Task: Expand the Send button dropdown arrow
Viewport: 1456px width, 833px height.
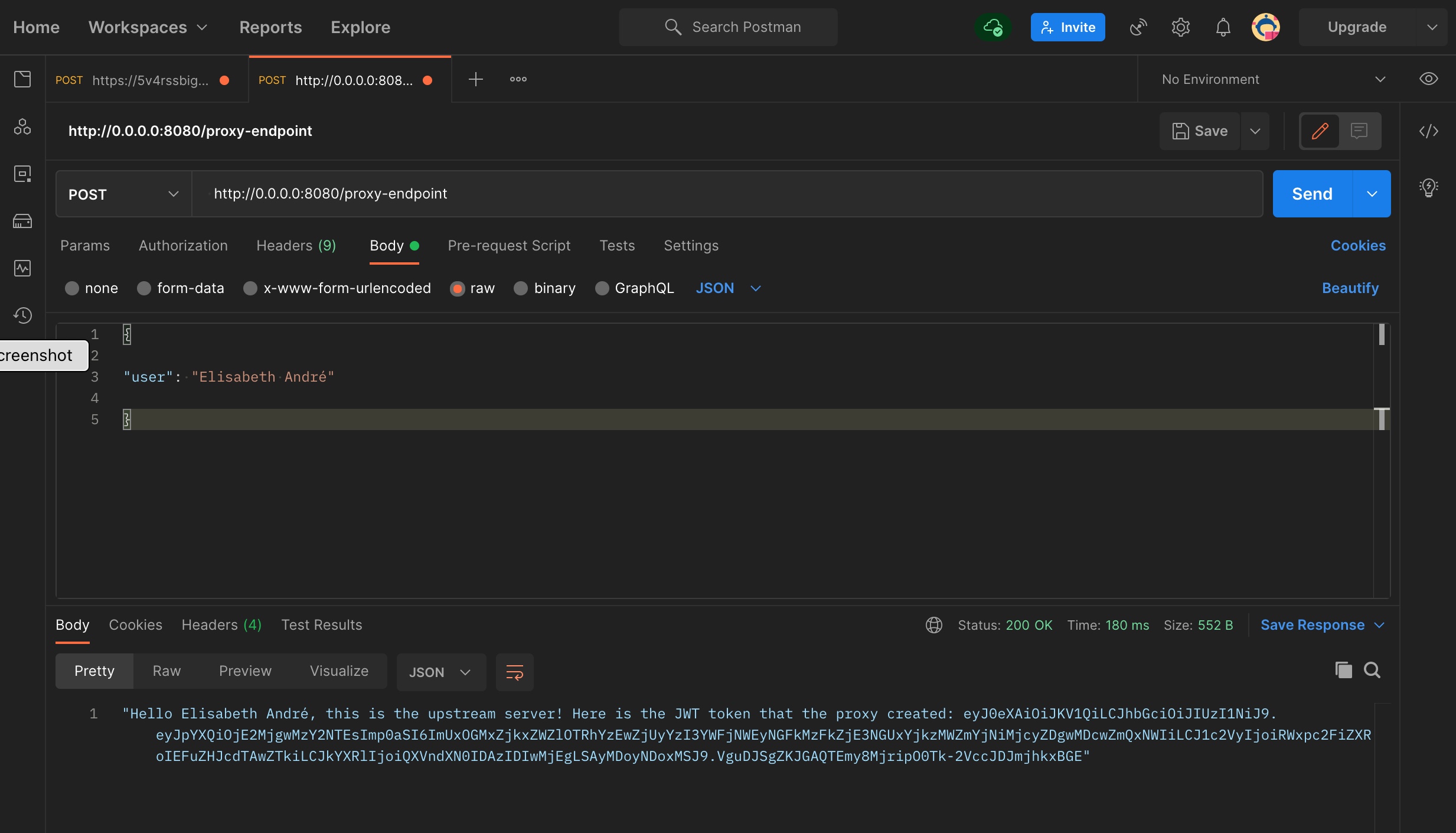Action: pyautogui.click(x=1372, y=193)
